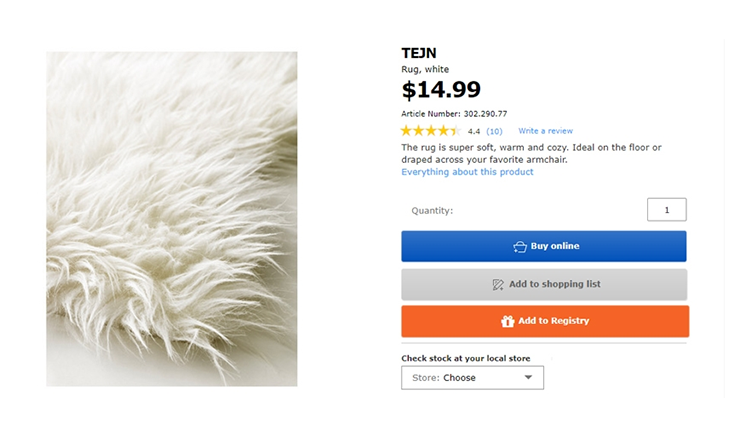The width and height of the screenshot is (740, 421).
Task: Click the yellow star rating
Action: tap(430, 131)
